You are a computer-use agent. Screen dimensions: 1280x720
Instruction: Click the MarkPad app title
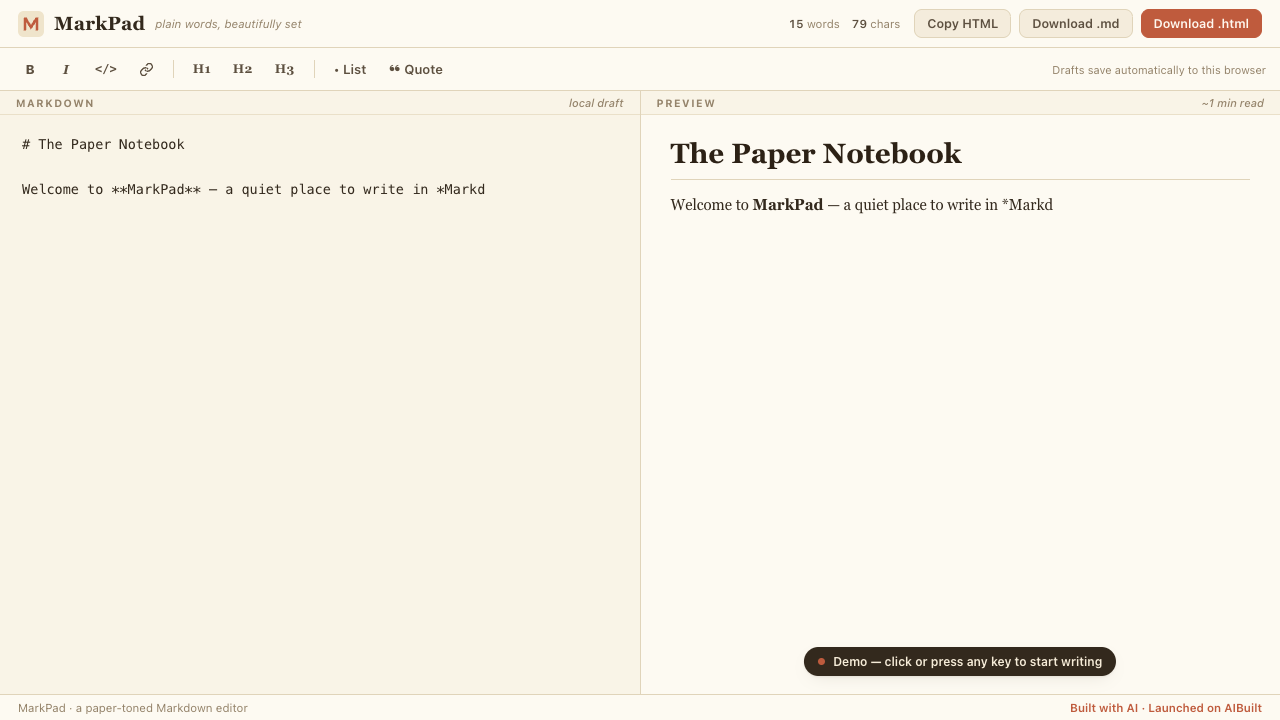[x=99, y=24]
